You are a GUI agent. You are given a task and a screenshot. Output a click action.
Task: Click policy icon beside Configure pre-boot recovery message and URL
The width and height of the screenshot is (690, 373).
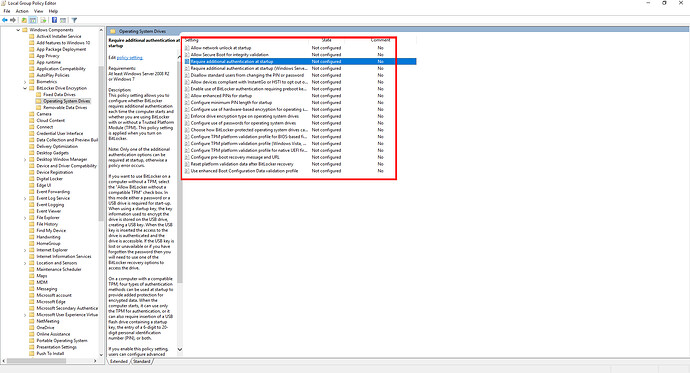point(187,157)
